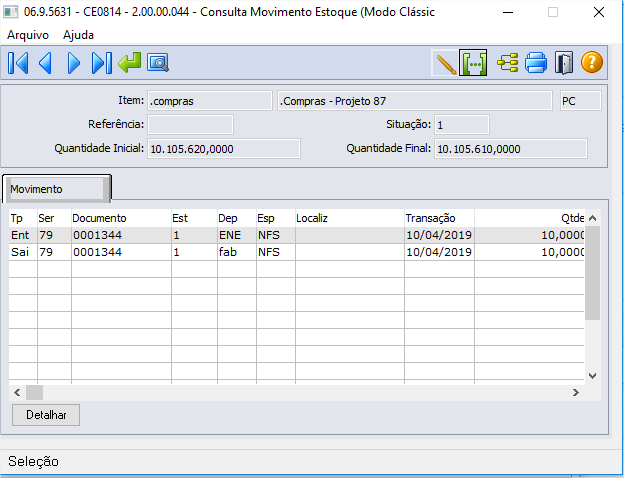The width and height of the screenshot is (624, 478).
Task: Click the Ser column header
Action: tap(54, 218)
